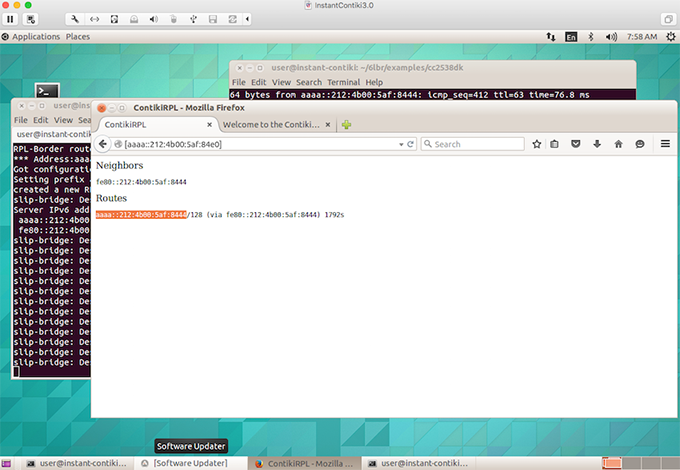Open Terminal menu in cc2538dk terminal
Image resolution: width=680 pixels, height=470 pixels.
coord(343,82)
